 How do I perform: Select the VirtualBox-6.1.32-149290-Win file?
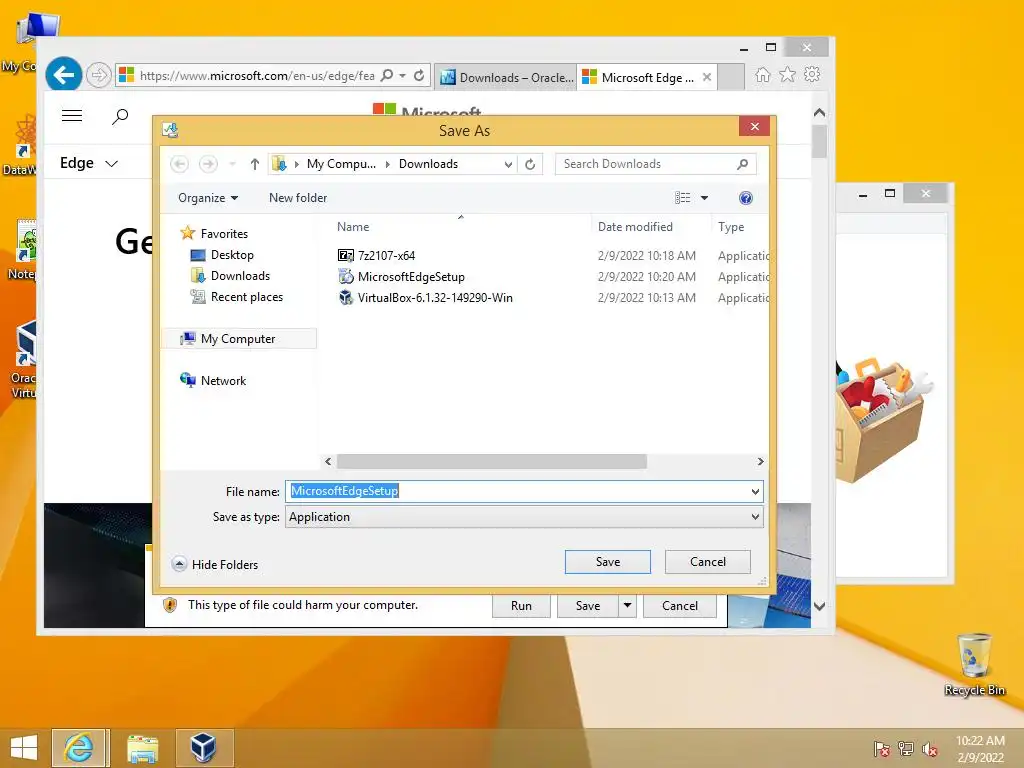[425, 297]
